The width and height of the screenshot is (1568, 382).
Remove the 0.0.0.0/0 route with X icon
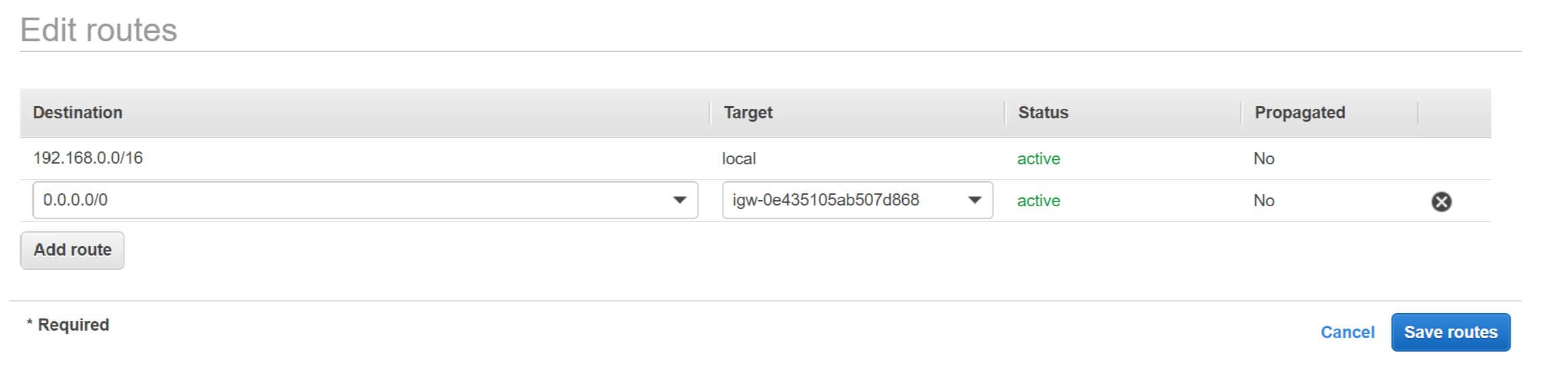(x=1441, y=201)
